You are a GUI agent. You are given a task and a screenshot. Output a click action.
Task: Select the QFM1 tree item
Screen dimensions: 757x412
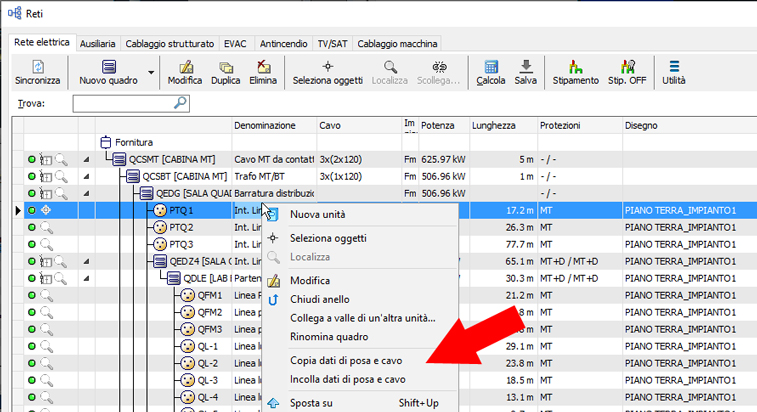(x=202, y=296)
